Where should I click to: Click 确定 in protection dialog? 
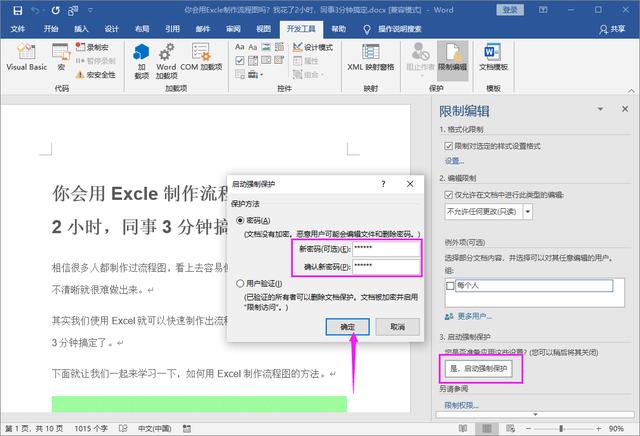[x=348, y=327]
